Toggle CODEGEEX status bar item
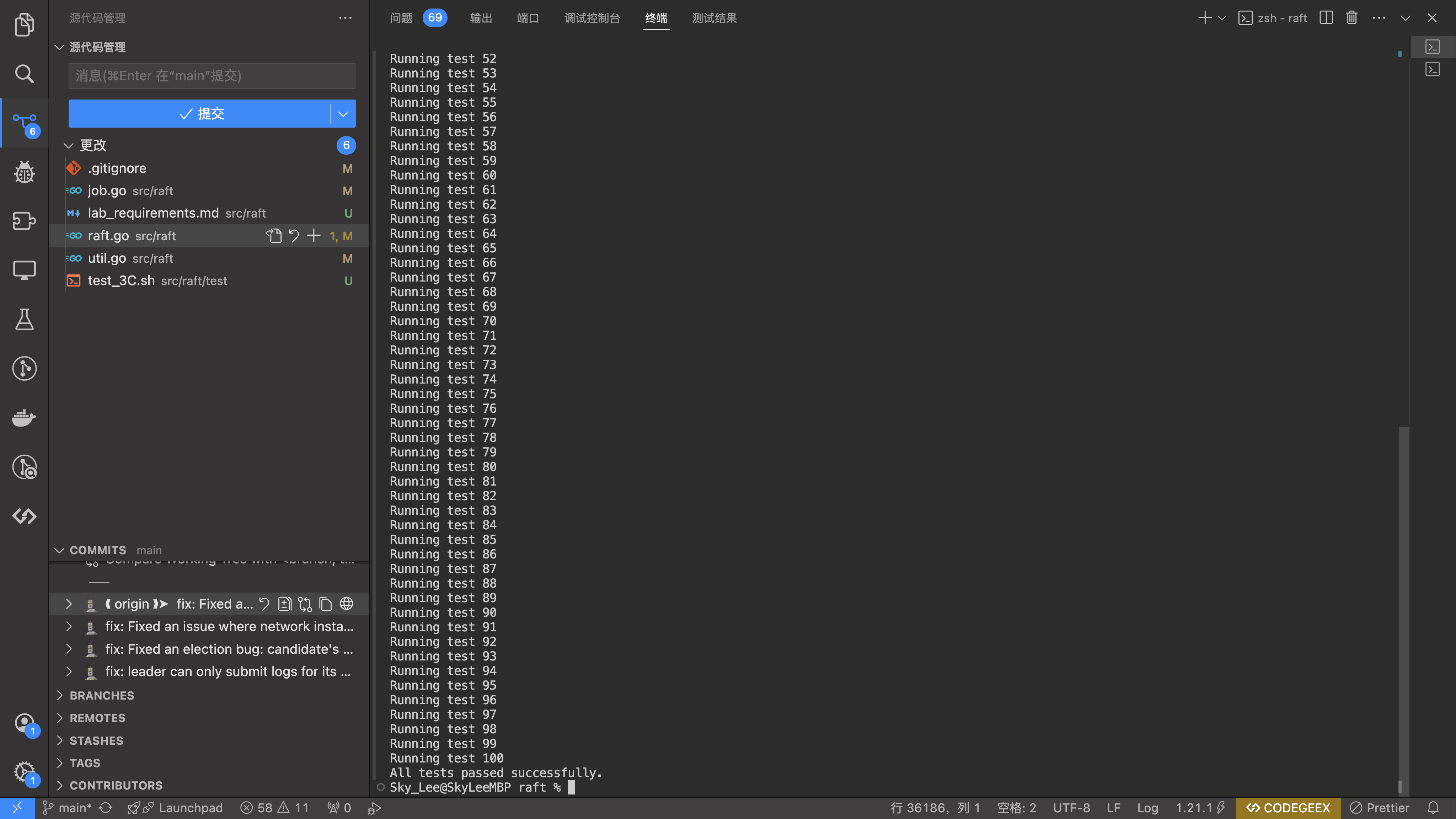 [1288, 808]
